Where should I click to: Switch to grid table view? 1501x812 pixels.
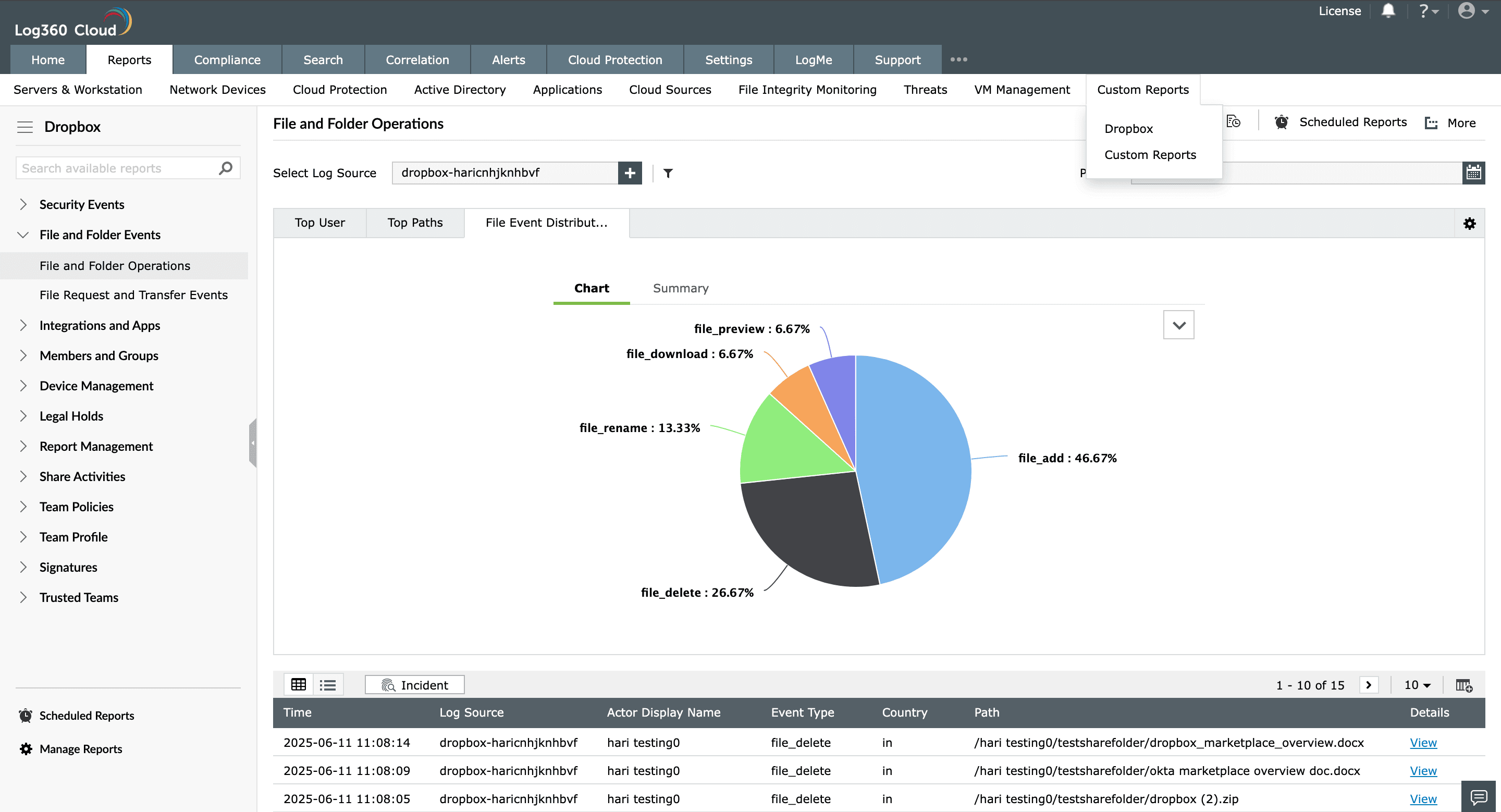[x=298, y=685]
